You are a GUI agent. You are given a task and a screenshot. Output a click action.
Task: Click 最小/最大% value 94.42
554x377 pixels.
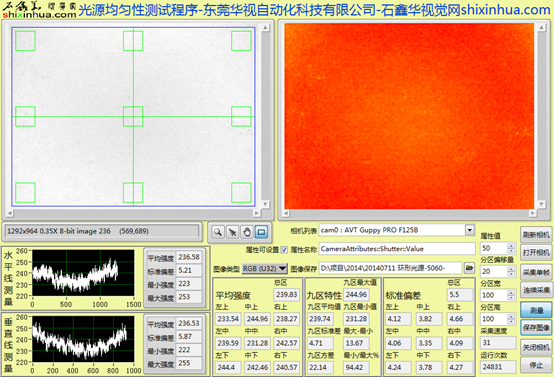[x=356, y=367]
